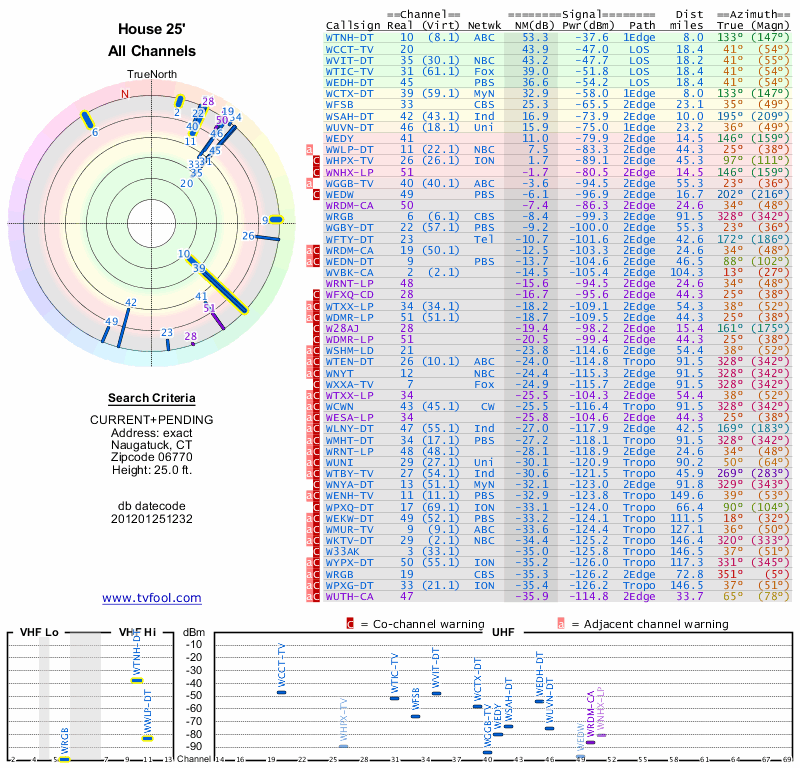Click the Adjacent channel warning legend icon

561,624
